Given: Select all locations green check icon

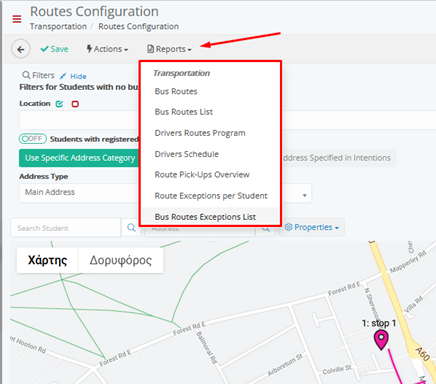Looking at the screenshot, I should click(x=59, y=104).
